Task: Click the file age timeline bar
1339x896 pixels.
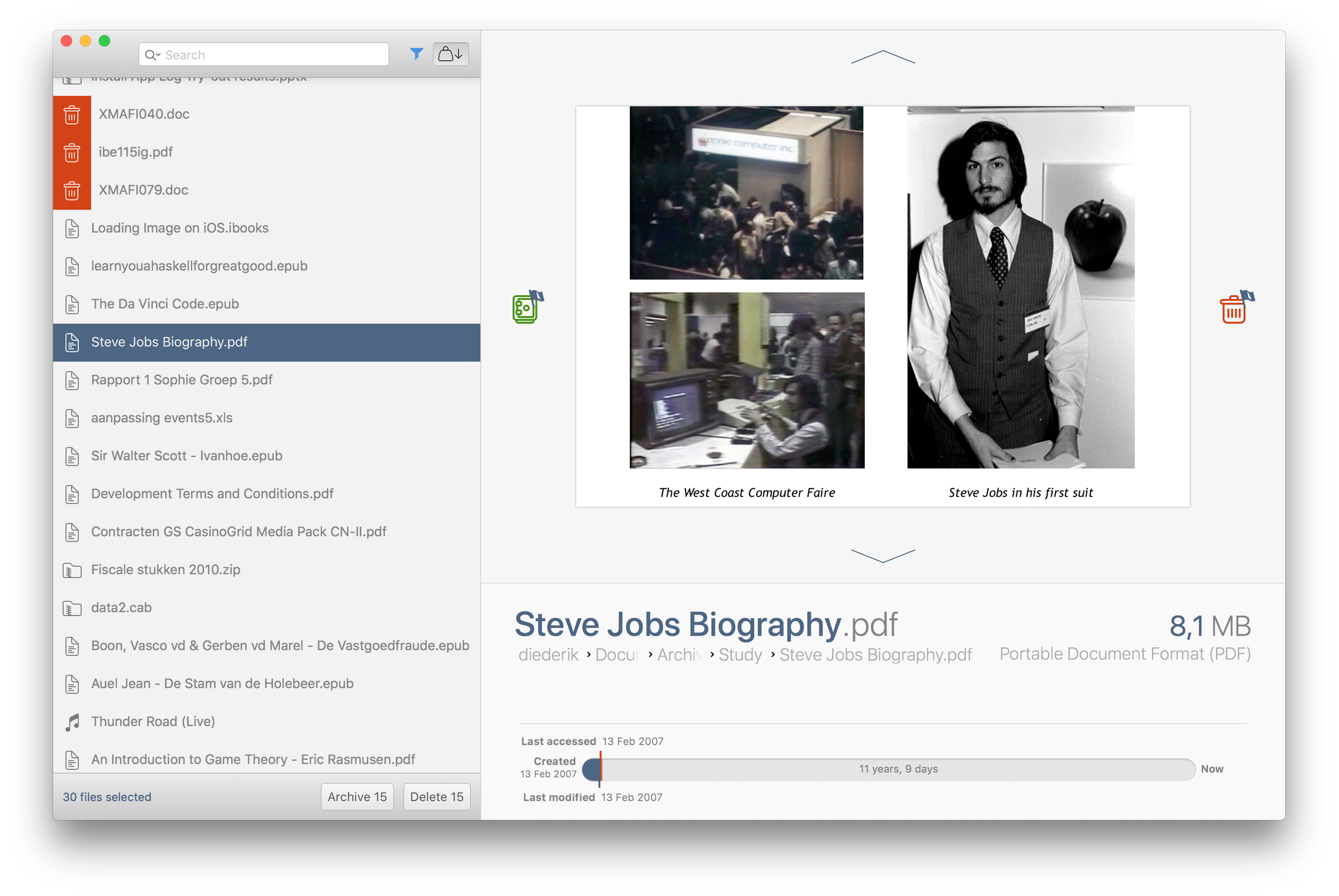Action: 888,769
